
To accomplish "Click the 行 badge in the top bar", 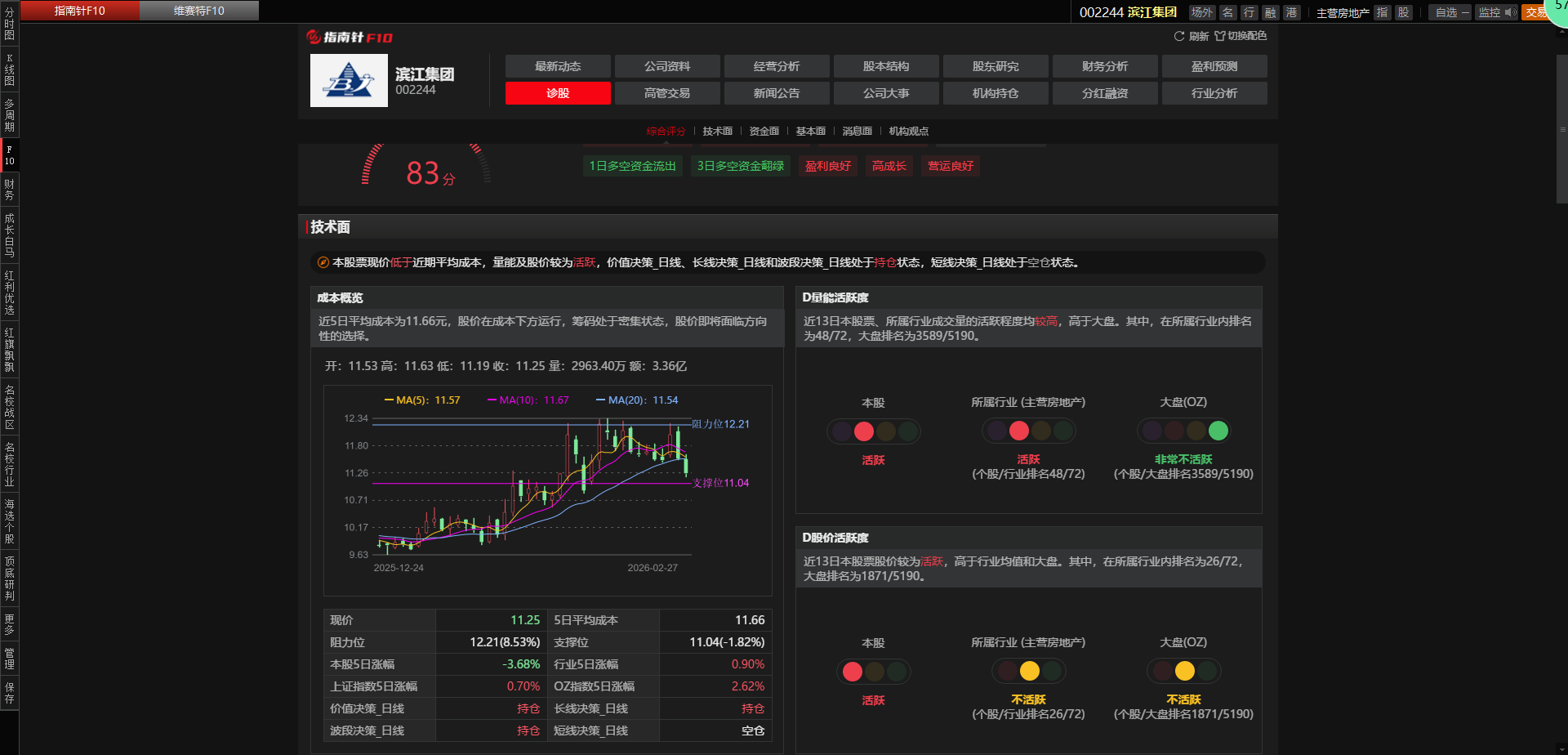I will (x=1249, y=12).
